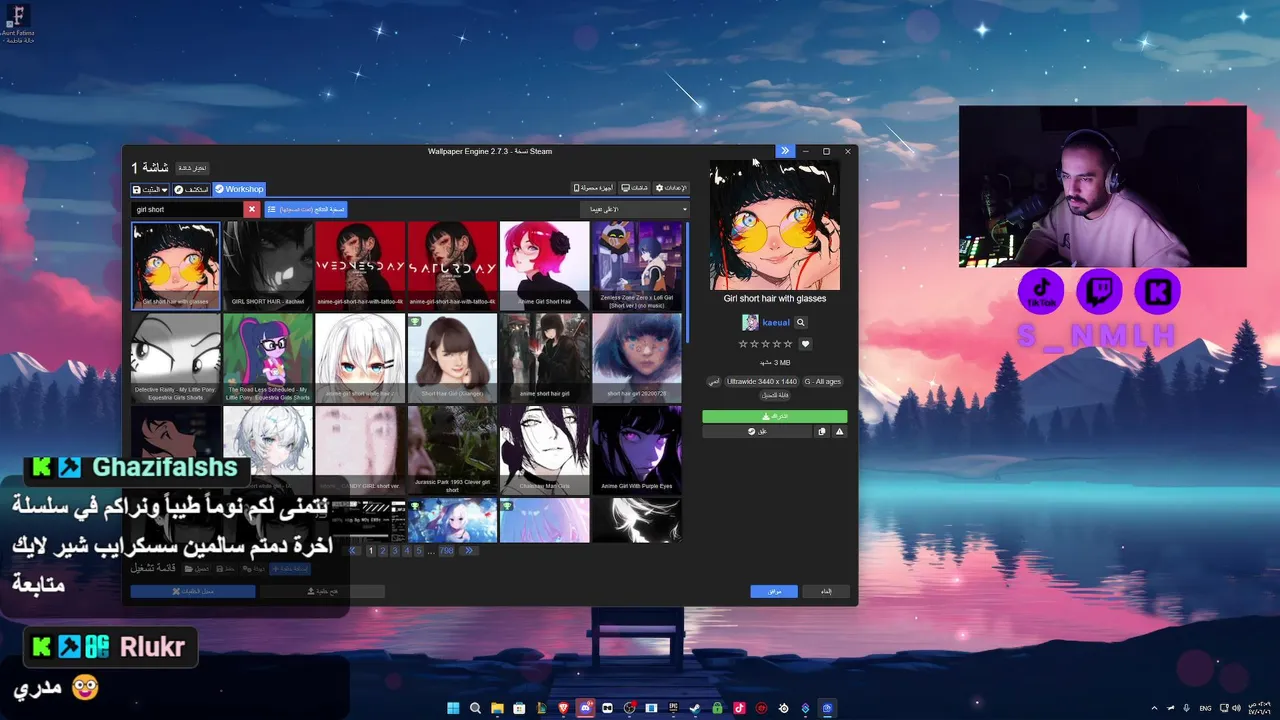Click the open wallpaper button with upload icon
Image resolution: width=1280 pixels, height=720 pixels.
point(322,592)
